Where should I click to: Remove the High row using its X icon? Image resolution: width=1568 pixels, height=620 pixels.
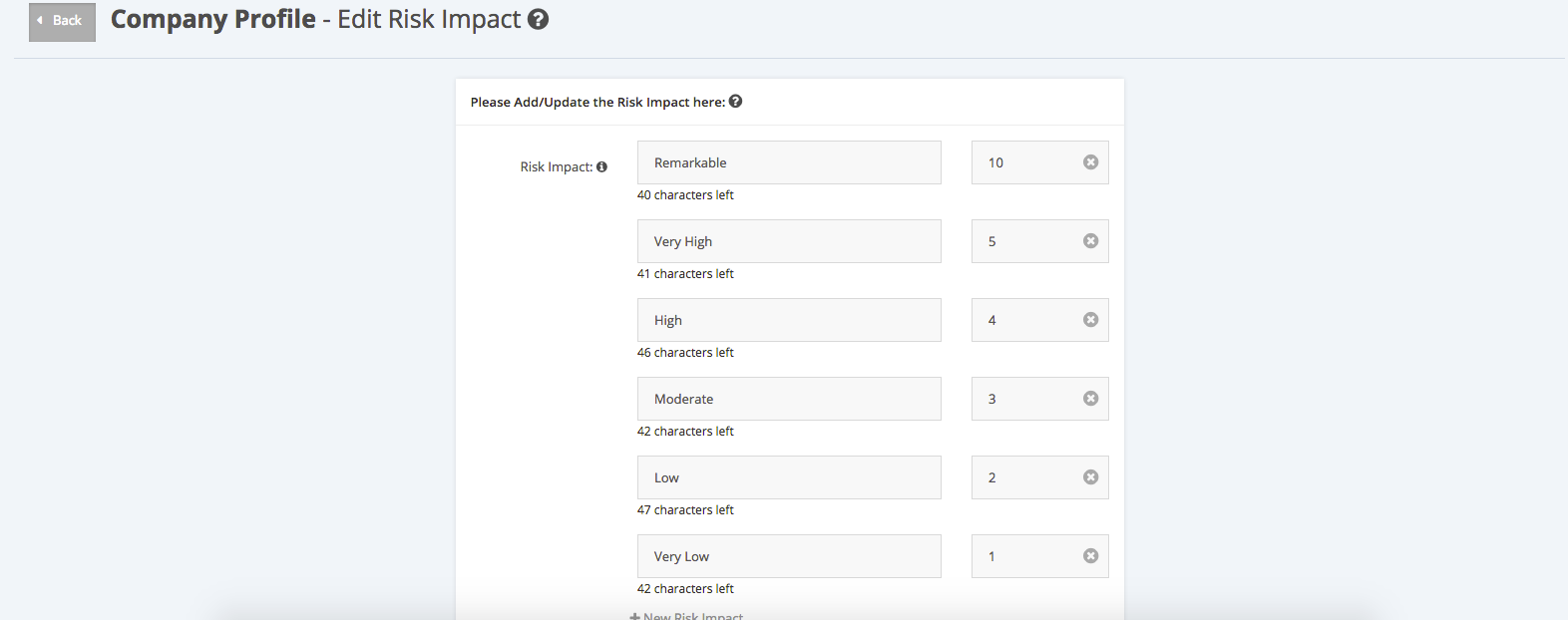(x=1090, y=320)
